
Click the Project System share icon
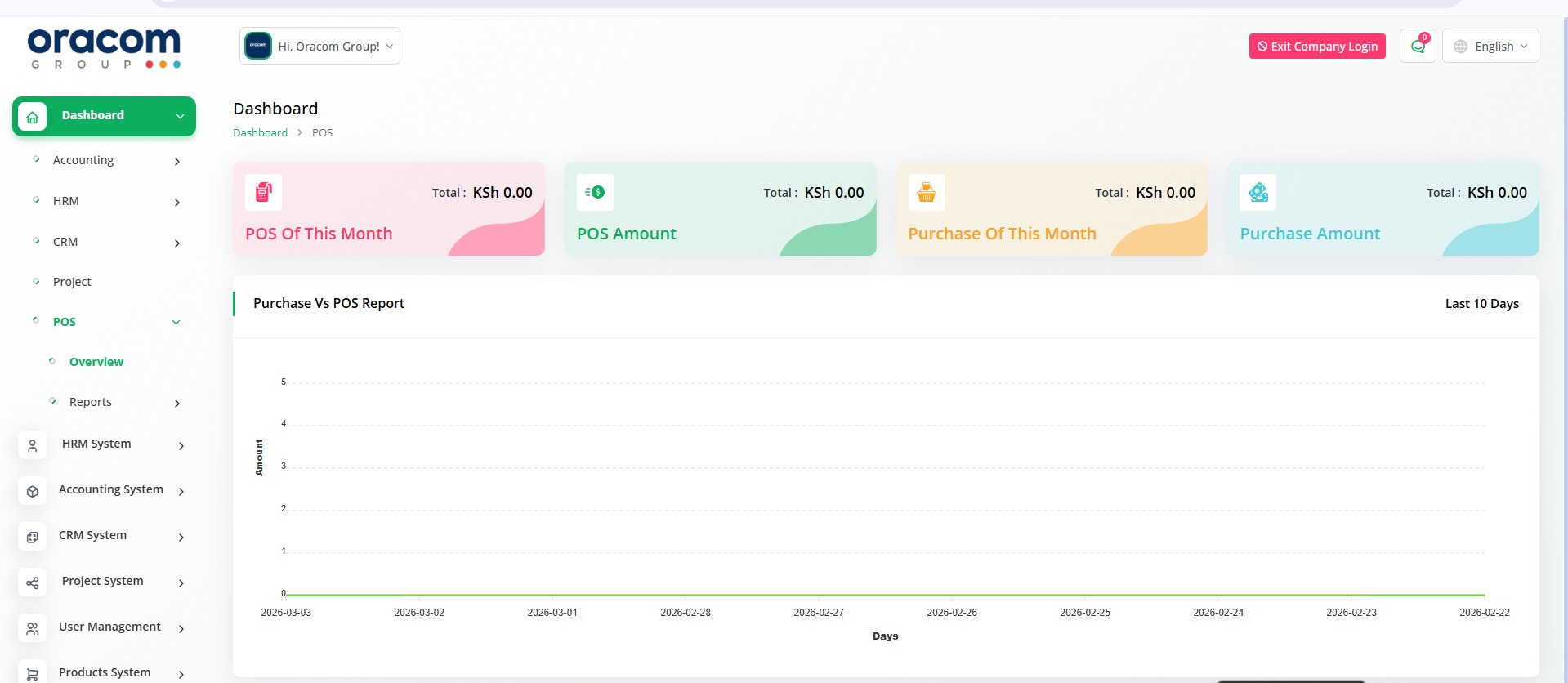point(33,583)
